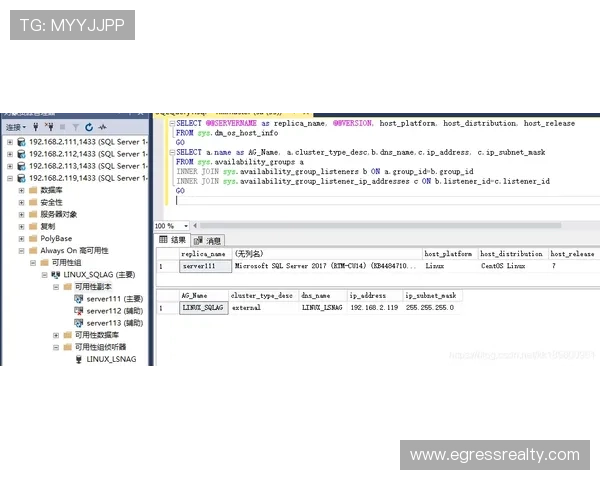Click the LINUX_SQLAG availability group icon

click(55, 274)
